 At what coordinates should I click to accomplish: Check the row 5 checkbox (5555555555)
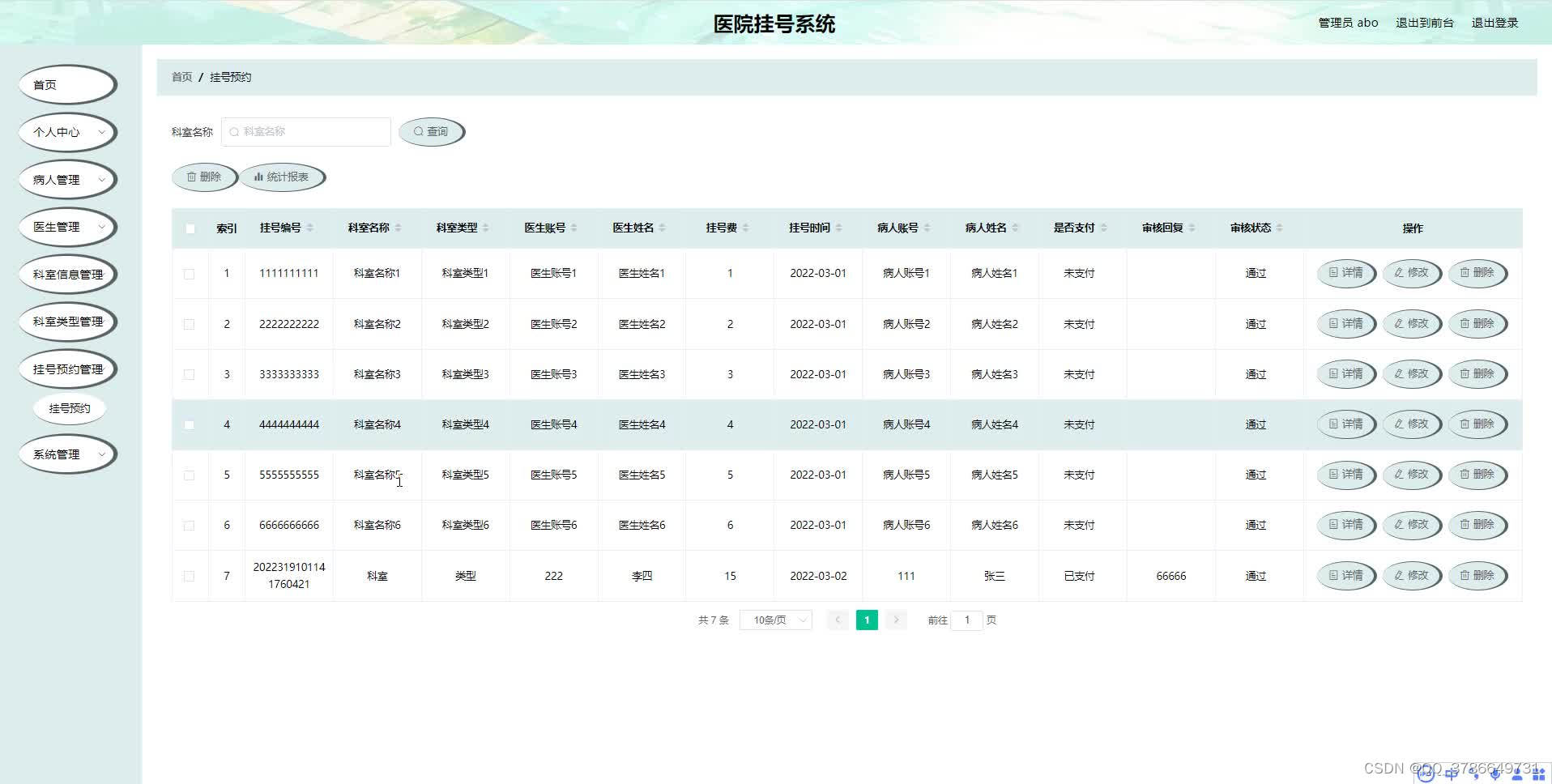tap(190, 475)
